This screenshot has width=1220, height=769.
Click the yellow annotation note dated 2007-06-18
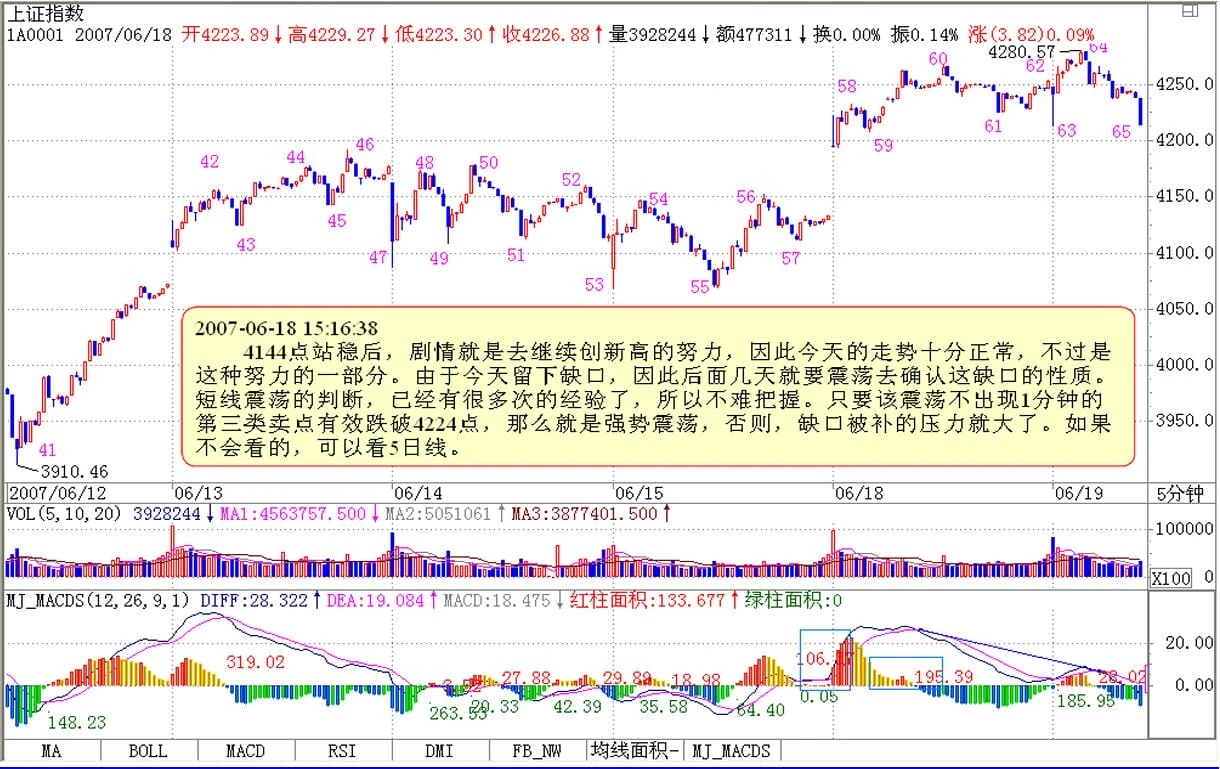658,386
